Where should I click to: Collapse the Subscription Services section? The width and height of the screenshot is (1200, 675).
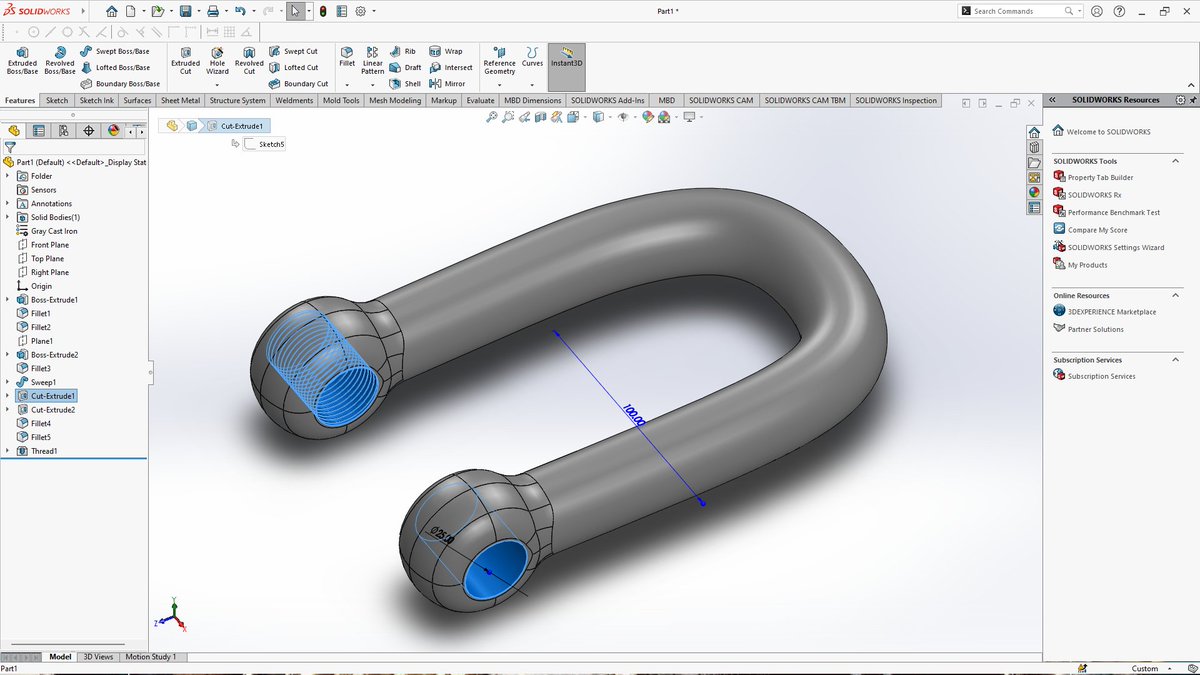[1176, 360]
